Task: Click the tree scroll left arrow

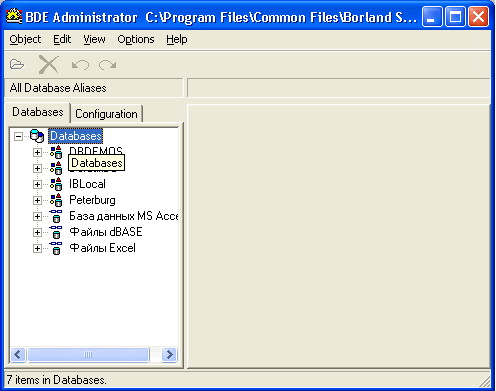Action: click(18, 354)
